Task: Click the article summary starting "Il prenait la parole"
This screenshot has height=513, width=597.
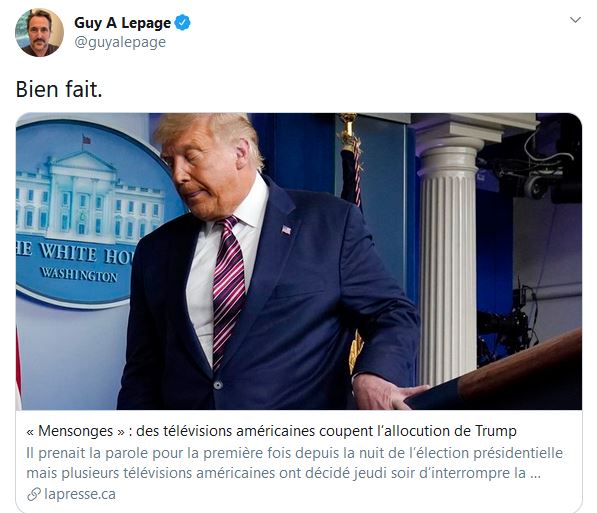Action: coord(294,453)
